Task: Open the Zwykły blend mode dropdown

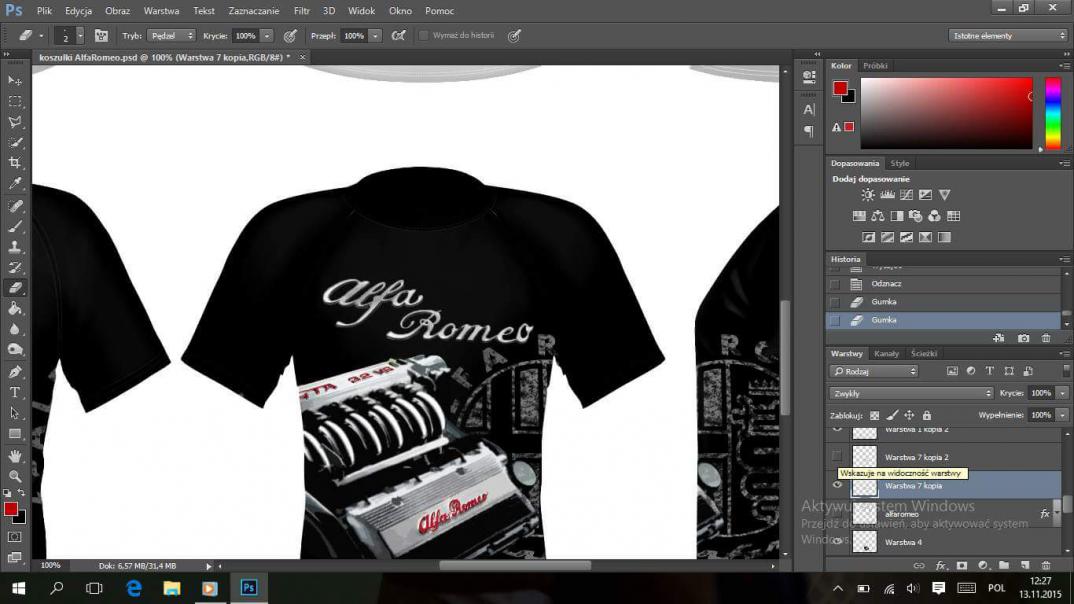Action: click(x=911, y=393)
